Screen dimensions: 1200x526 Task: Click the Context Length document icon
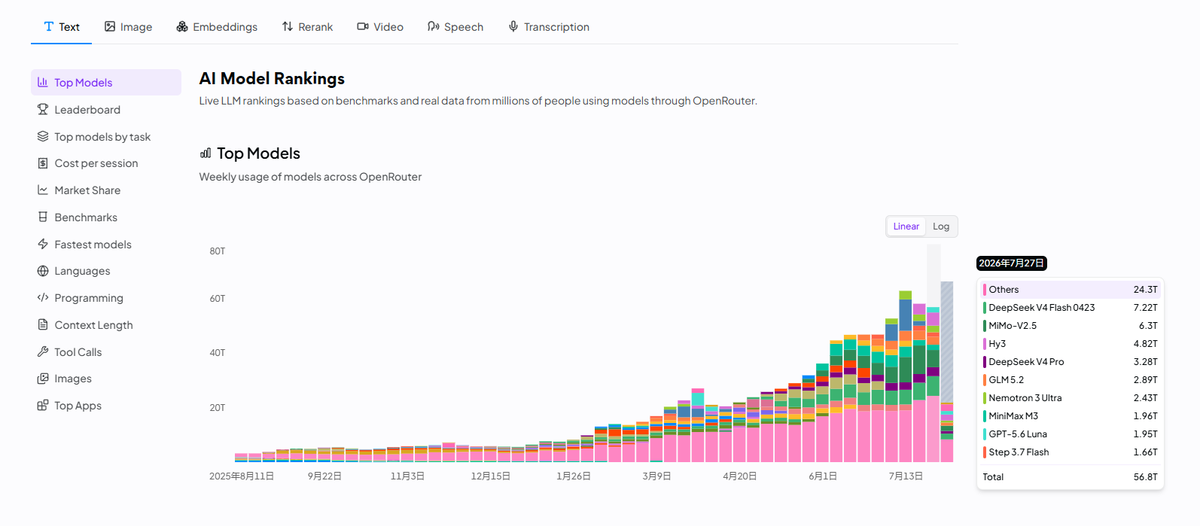point(43,325)
